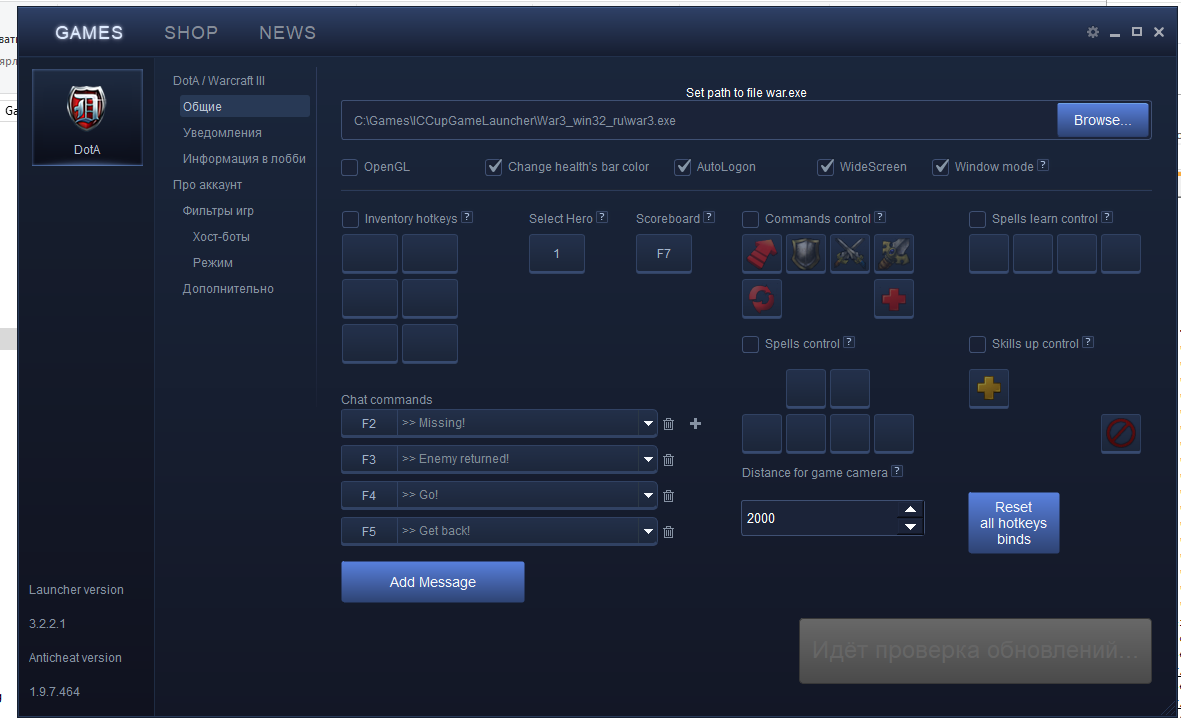Enable the OpenGL checkbox
1181x718 pixels.
pos(349,167)
